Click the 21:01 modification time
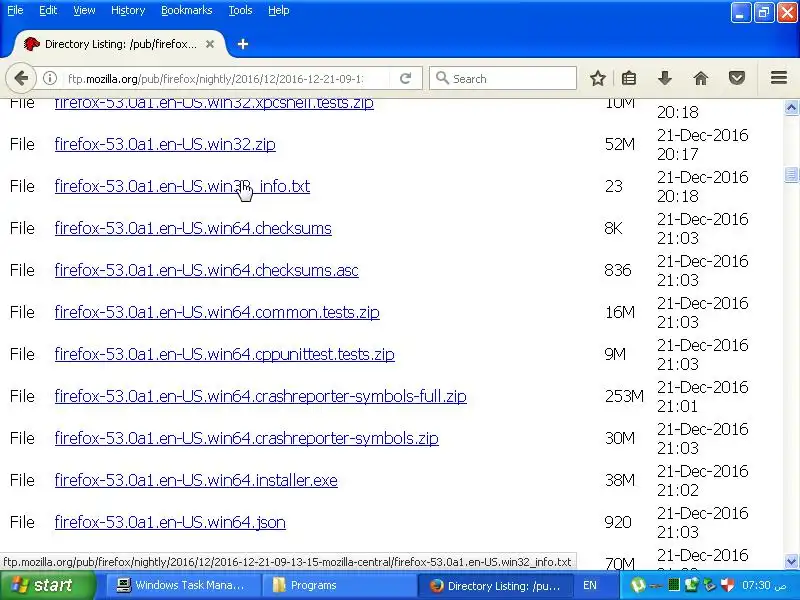 click(x=677, y=407)
